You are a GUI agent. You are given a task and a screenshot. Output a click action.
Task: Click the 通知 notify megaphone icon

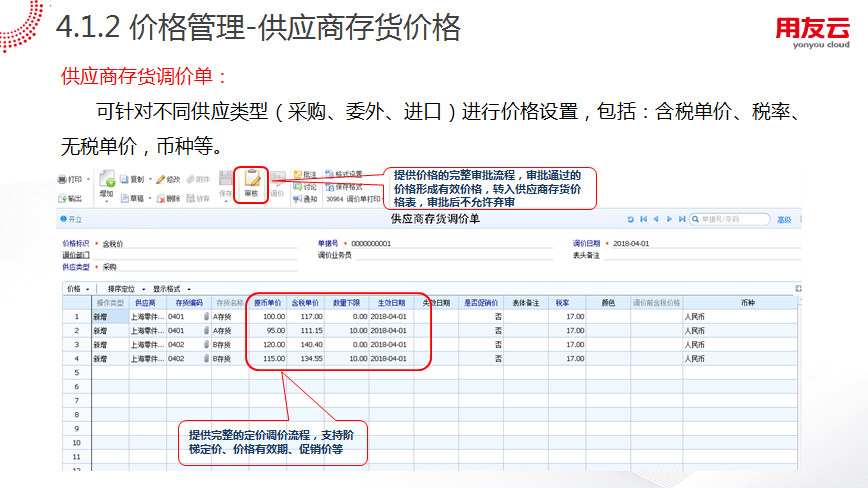pyautogui.click(x=298, y=199)
